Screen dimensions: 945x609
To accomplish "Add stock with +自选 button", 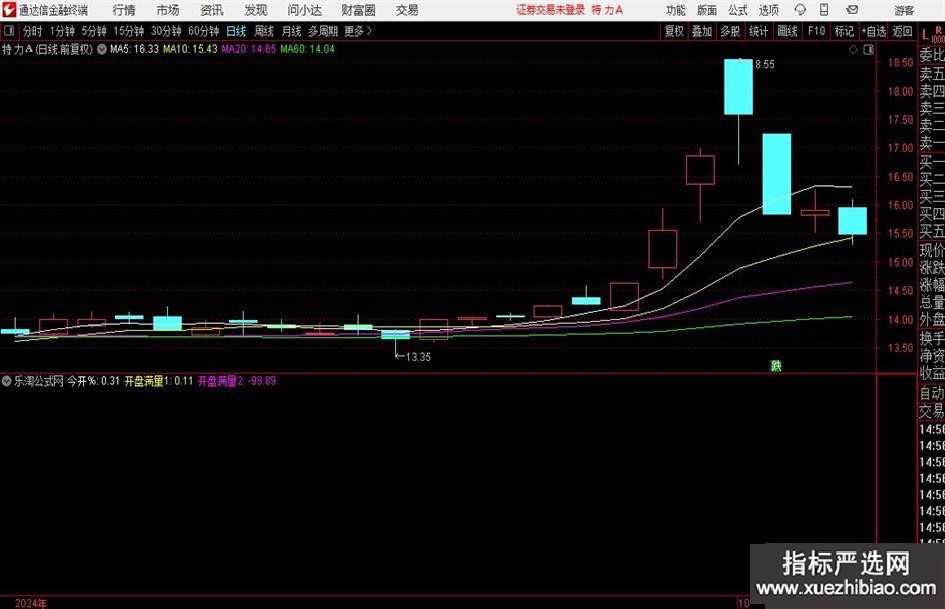I will pos(874,31).
